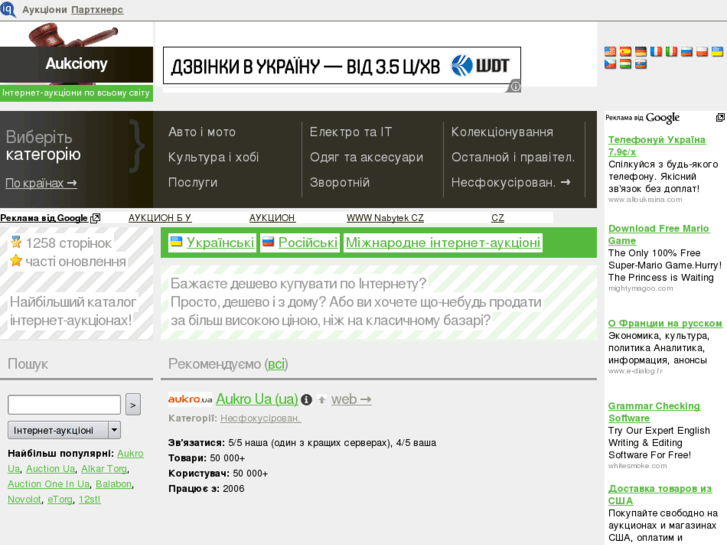This screenshot has width=727, height=545.
Task: Click the up-arrow icon next to Aukro Ua
Action: (x=321, y=399)
